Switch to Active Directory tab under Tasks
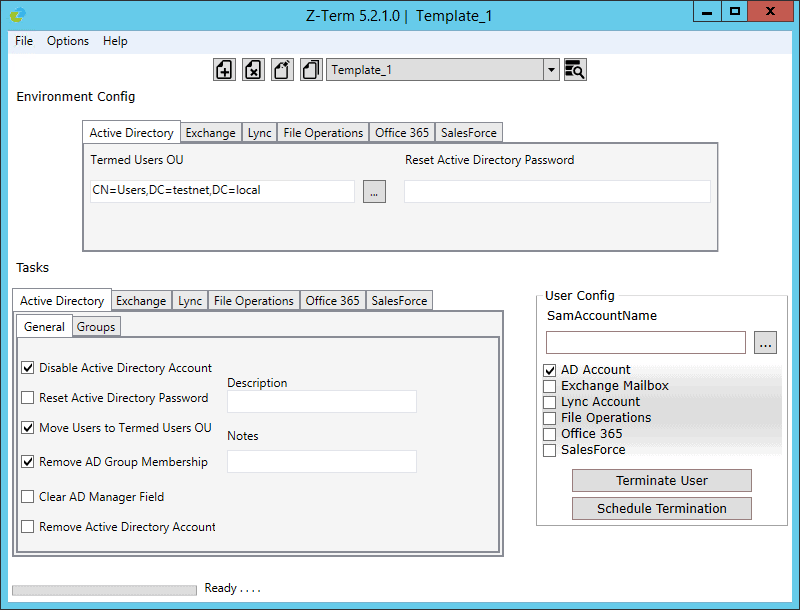The width and height of the screenshot is (800, 610). (62, 301)
